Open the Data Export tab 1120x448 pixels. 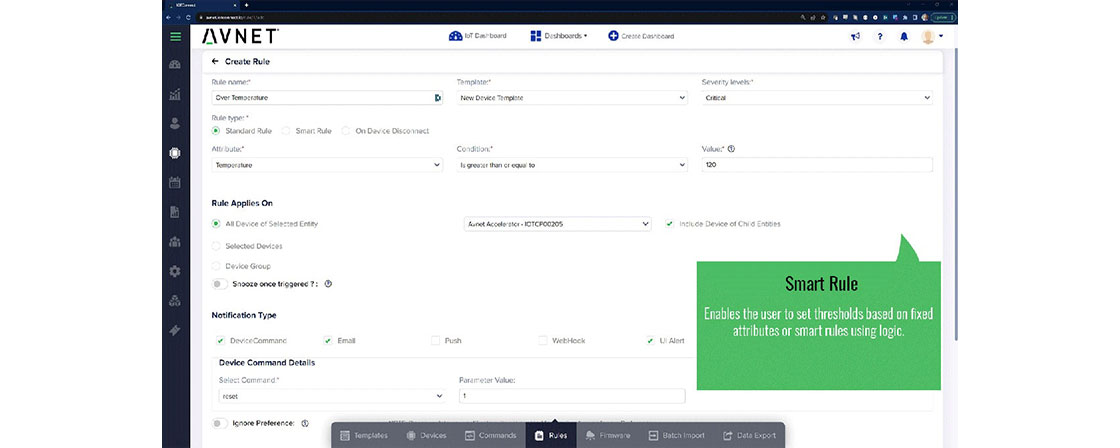click(749, 435)
